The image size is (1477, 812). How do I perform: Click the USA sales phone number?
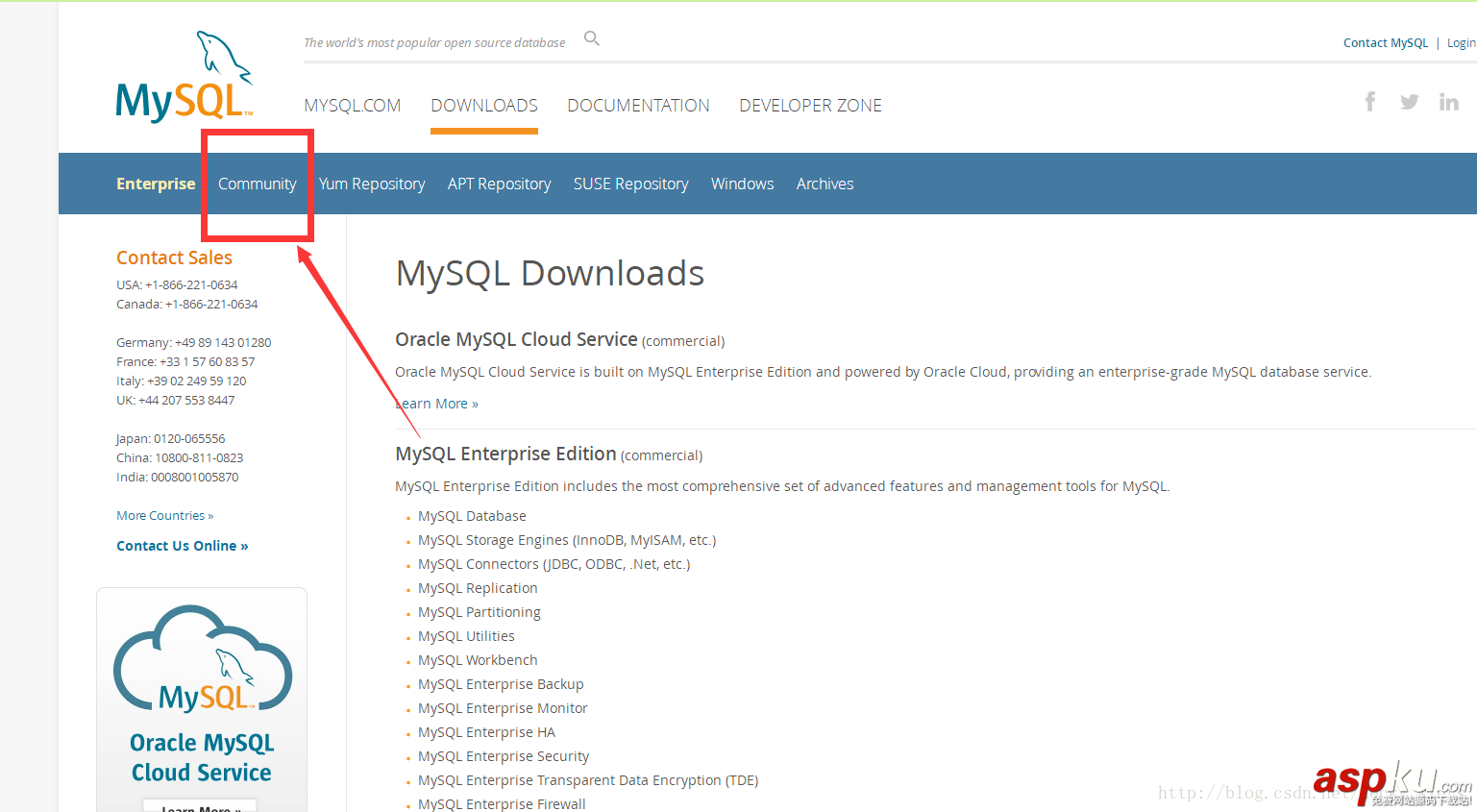tap(191, 285)
